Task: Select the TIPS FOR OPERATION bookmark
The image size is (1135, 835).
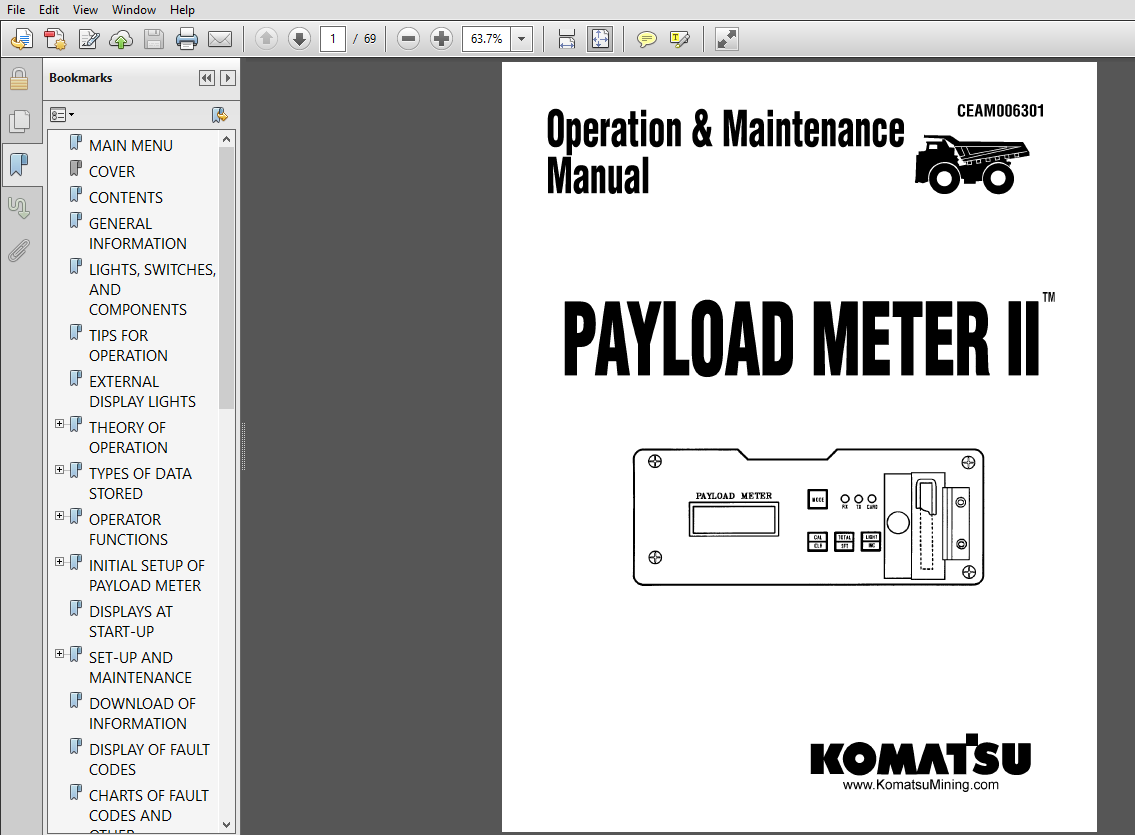Action: (128, 346)
